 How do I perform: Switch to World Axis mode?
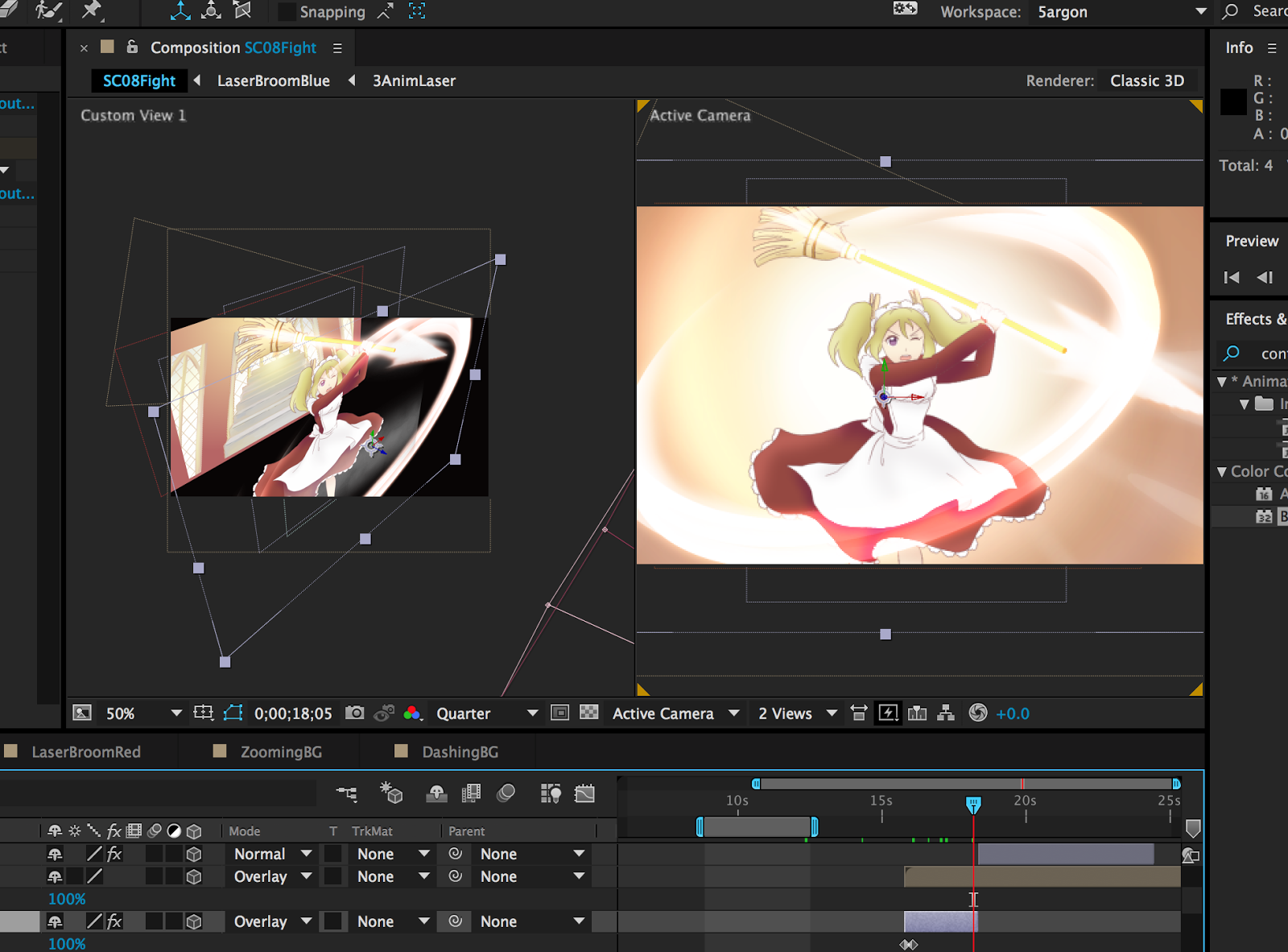pyautogui.click(x=211, y=10)
